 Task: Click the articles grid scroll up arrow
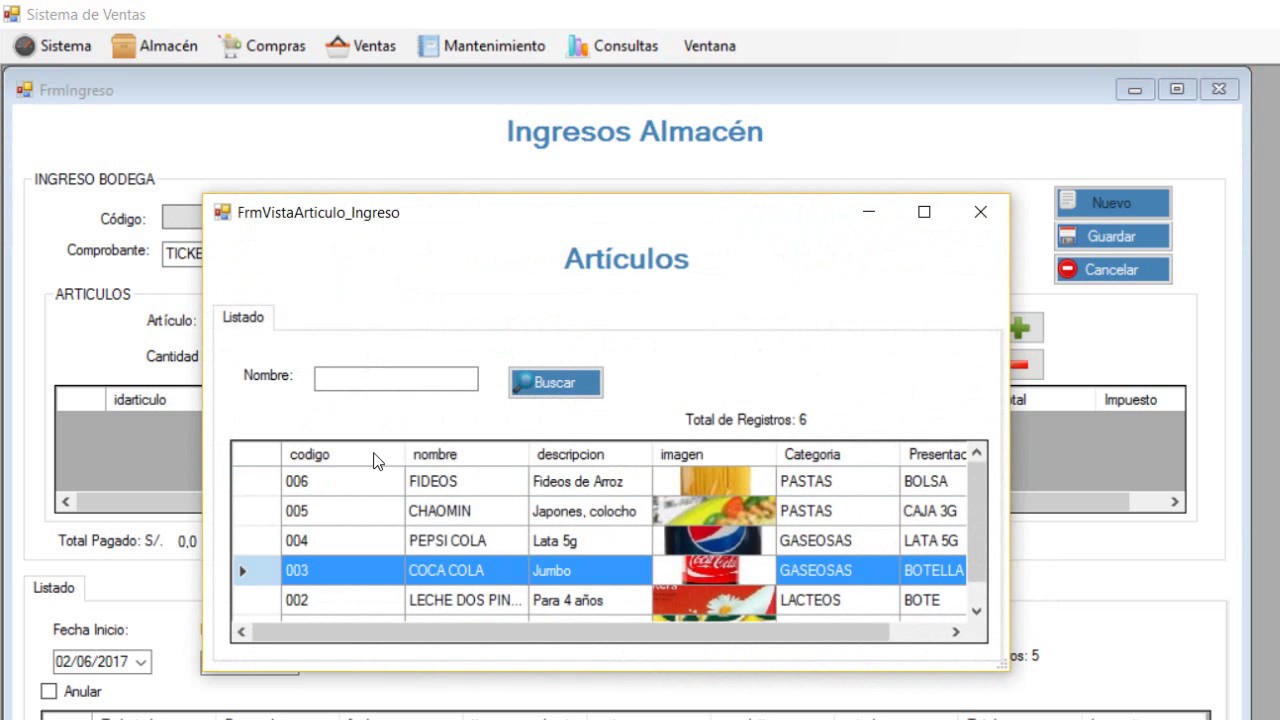point(976,453)
